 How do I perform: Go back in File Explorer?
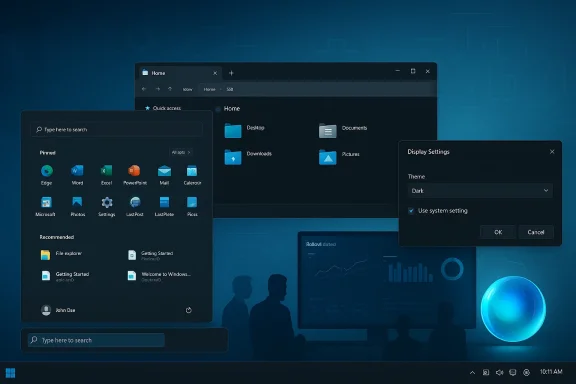144,89
